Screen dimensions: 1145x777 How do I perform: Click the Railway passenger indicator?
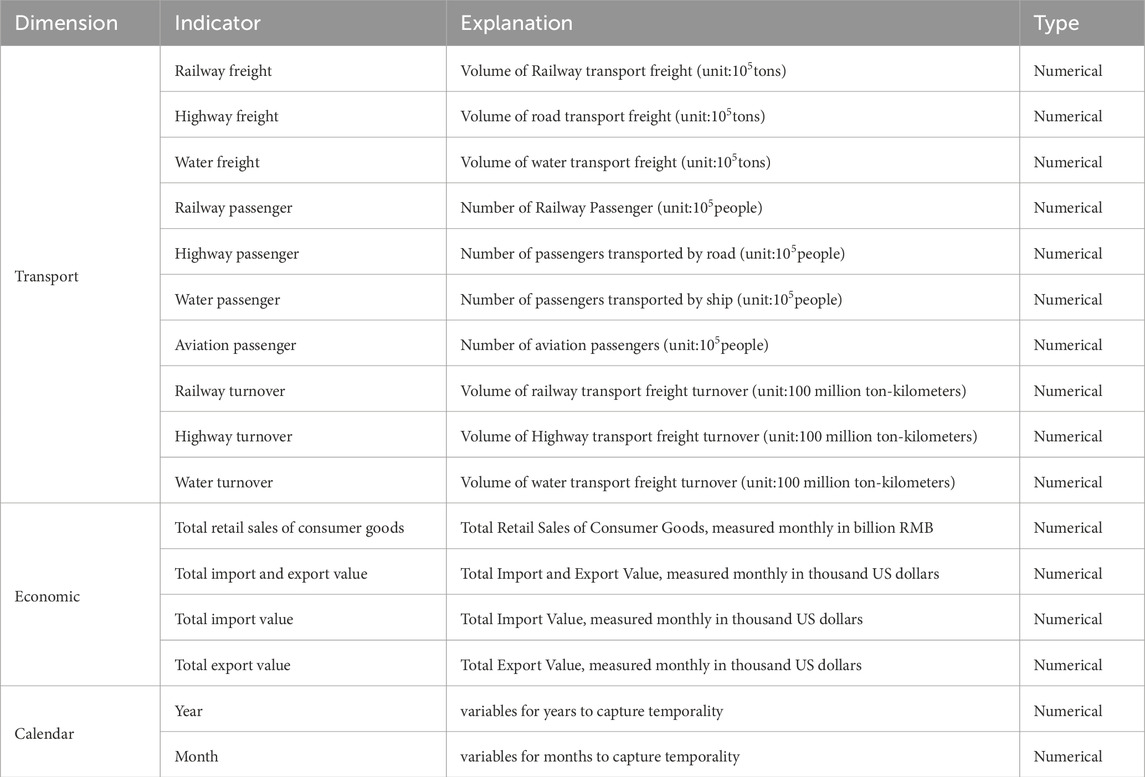click(x=233, y=208)
